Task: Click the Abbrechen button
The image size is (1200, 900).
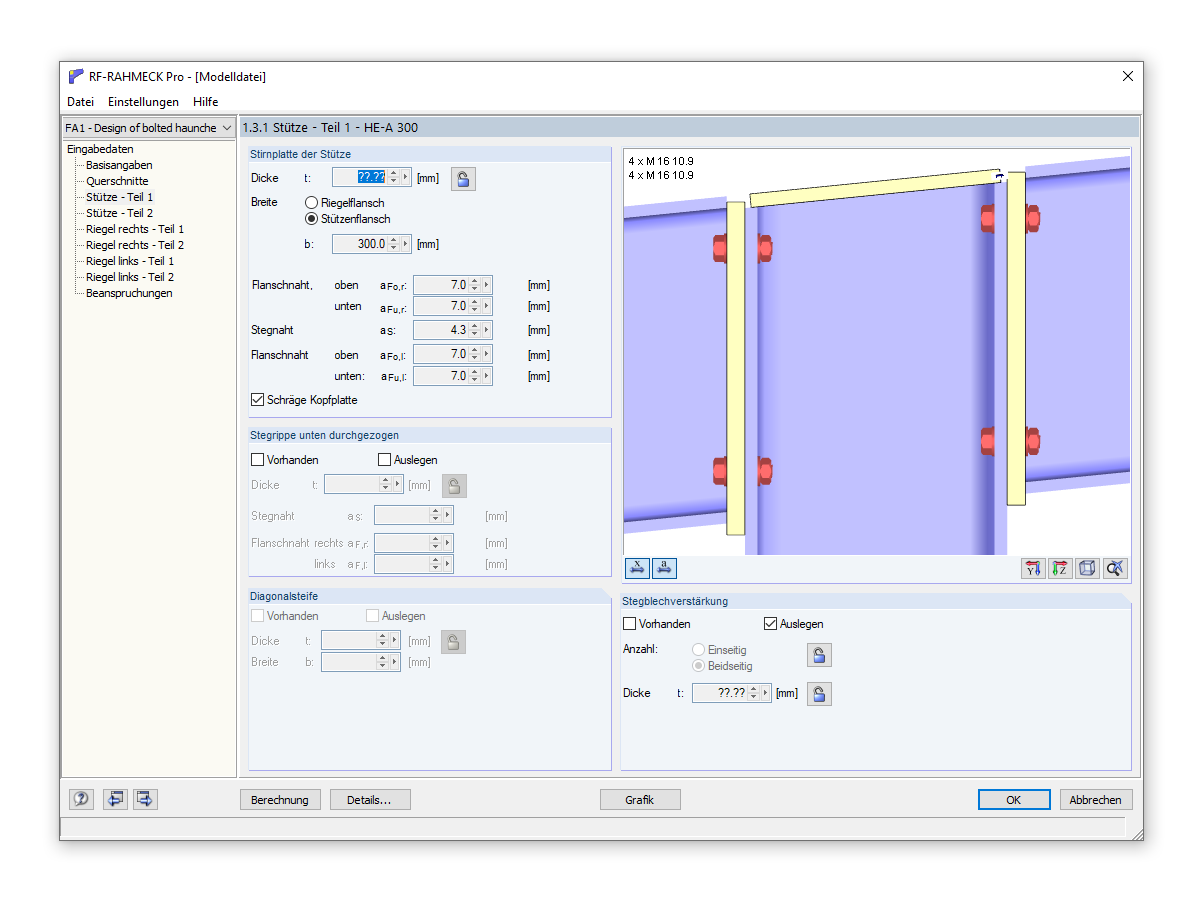Action: click(x=1096, y=800)
